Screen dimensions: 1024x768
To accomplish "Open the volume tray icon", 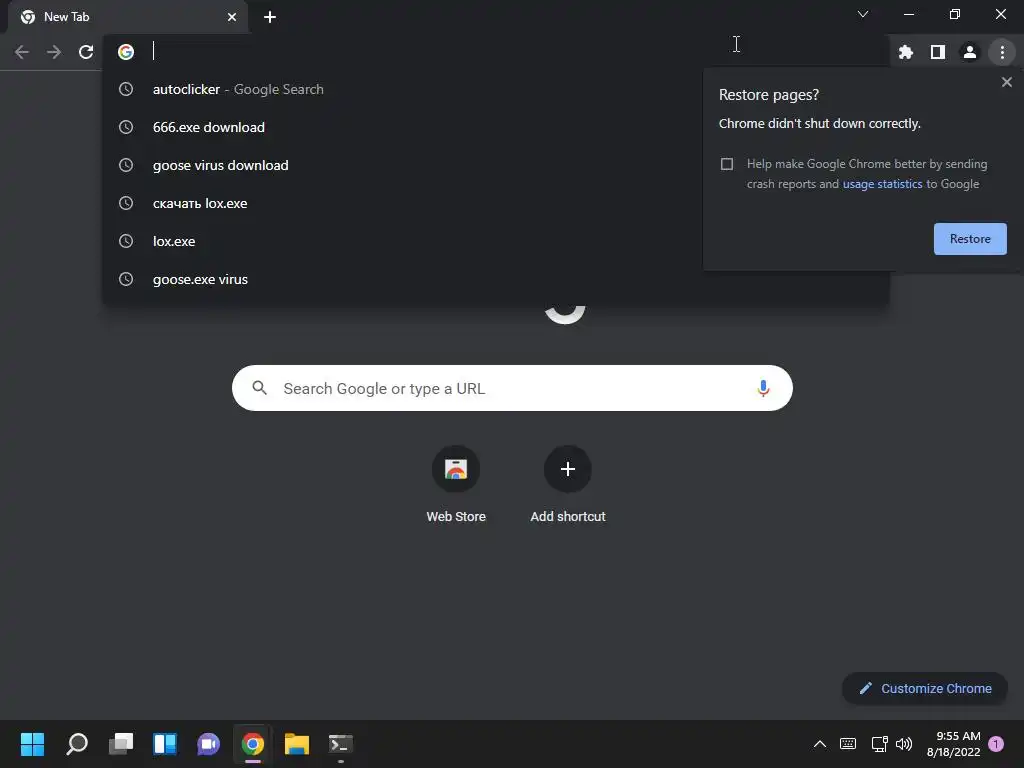I will pyautogui.click(x=904, y=744).
